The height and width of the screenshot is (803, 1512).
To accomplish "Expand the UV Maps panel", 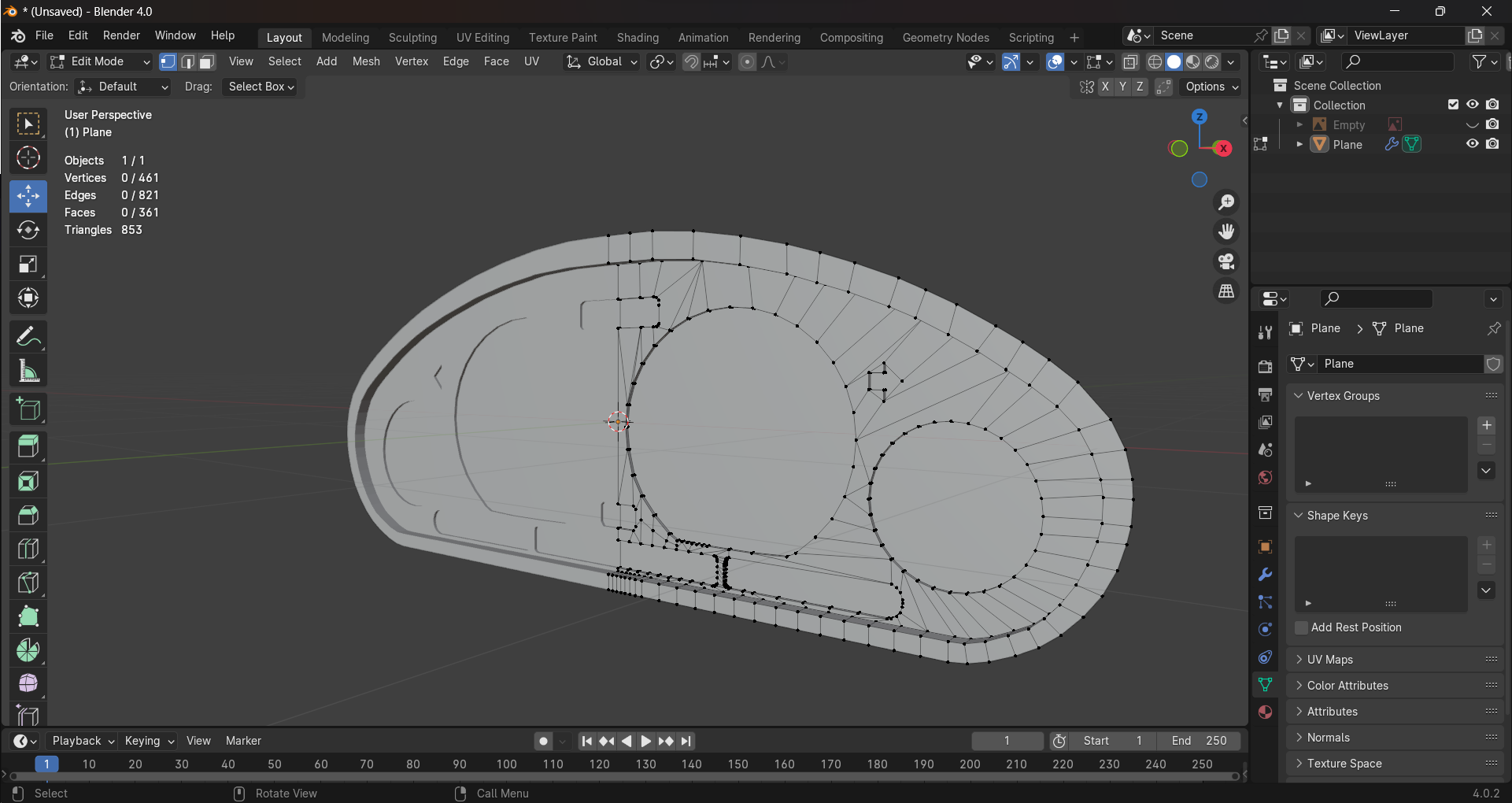I will coord(1330,660).
